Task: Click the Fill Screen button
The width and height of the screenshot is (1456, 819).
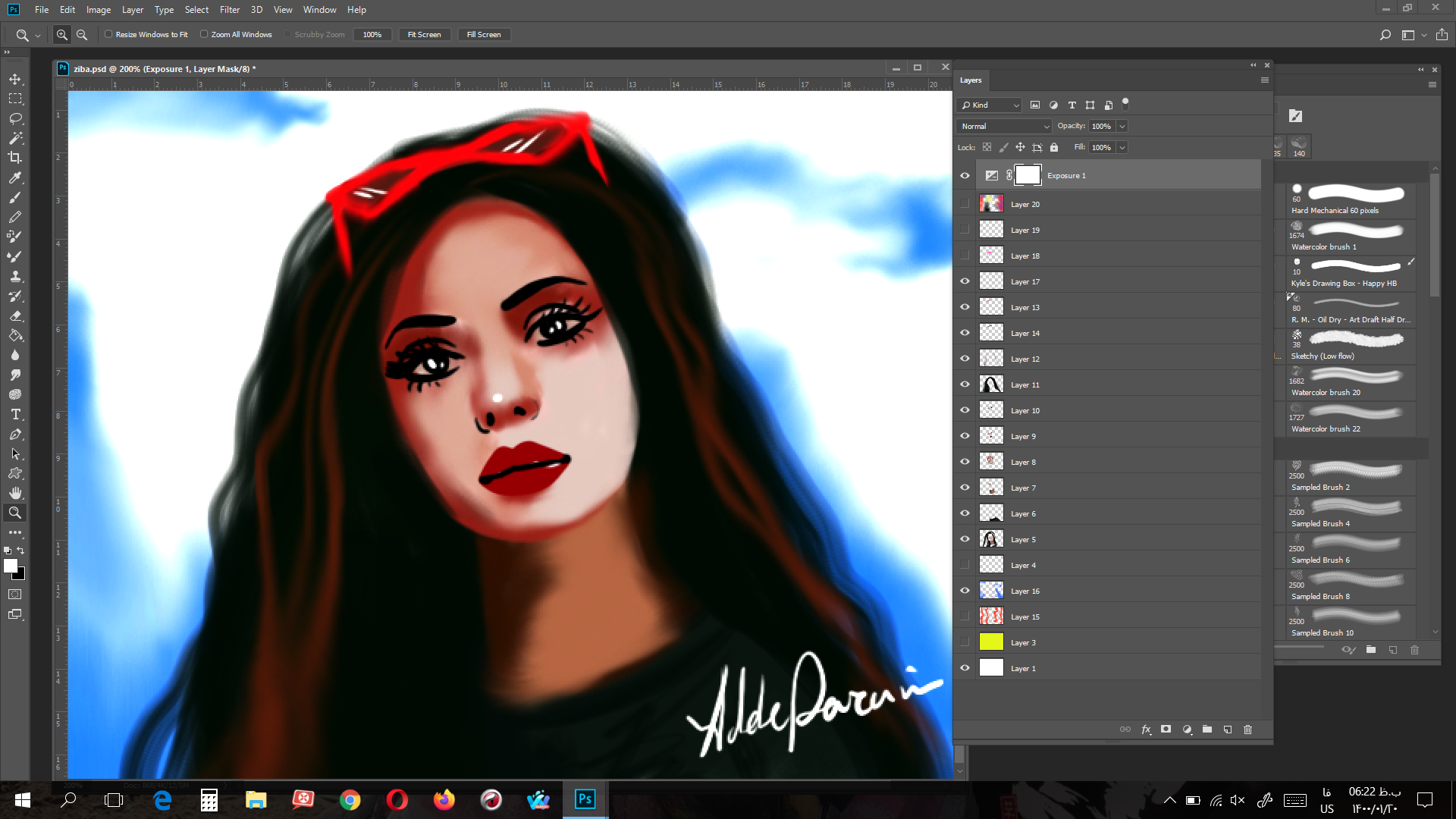Action: [x=484, y=35]
